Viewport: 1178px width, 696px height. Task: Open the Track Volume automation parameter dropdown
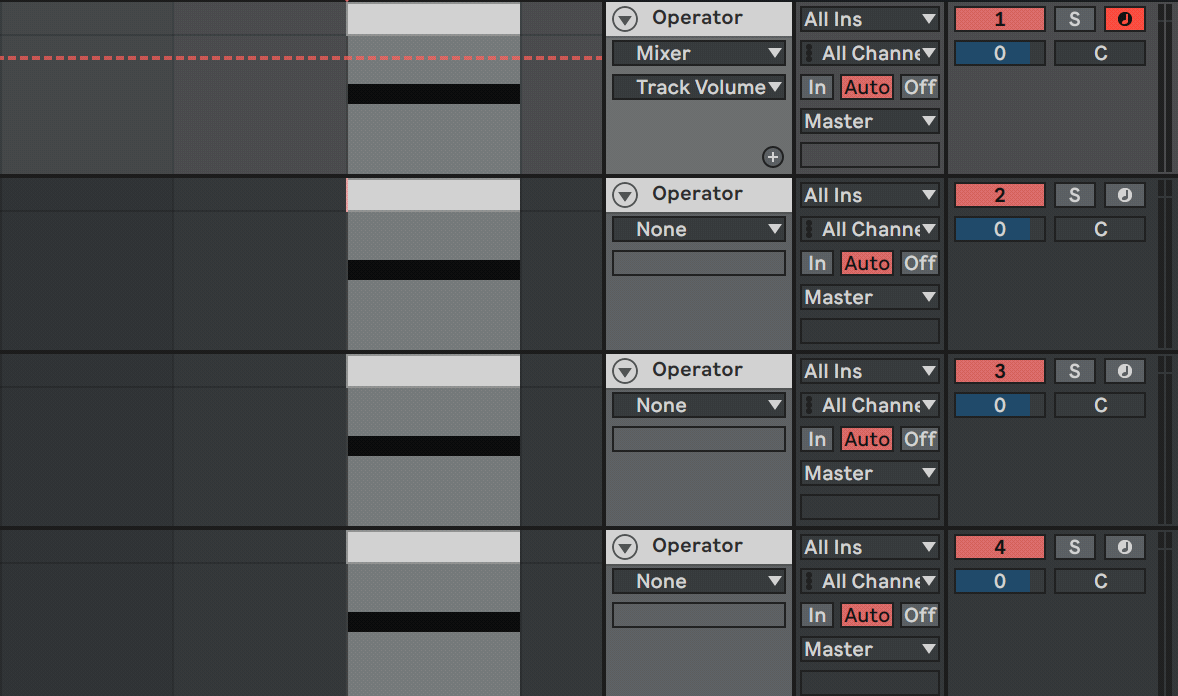699,87
